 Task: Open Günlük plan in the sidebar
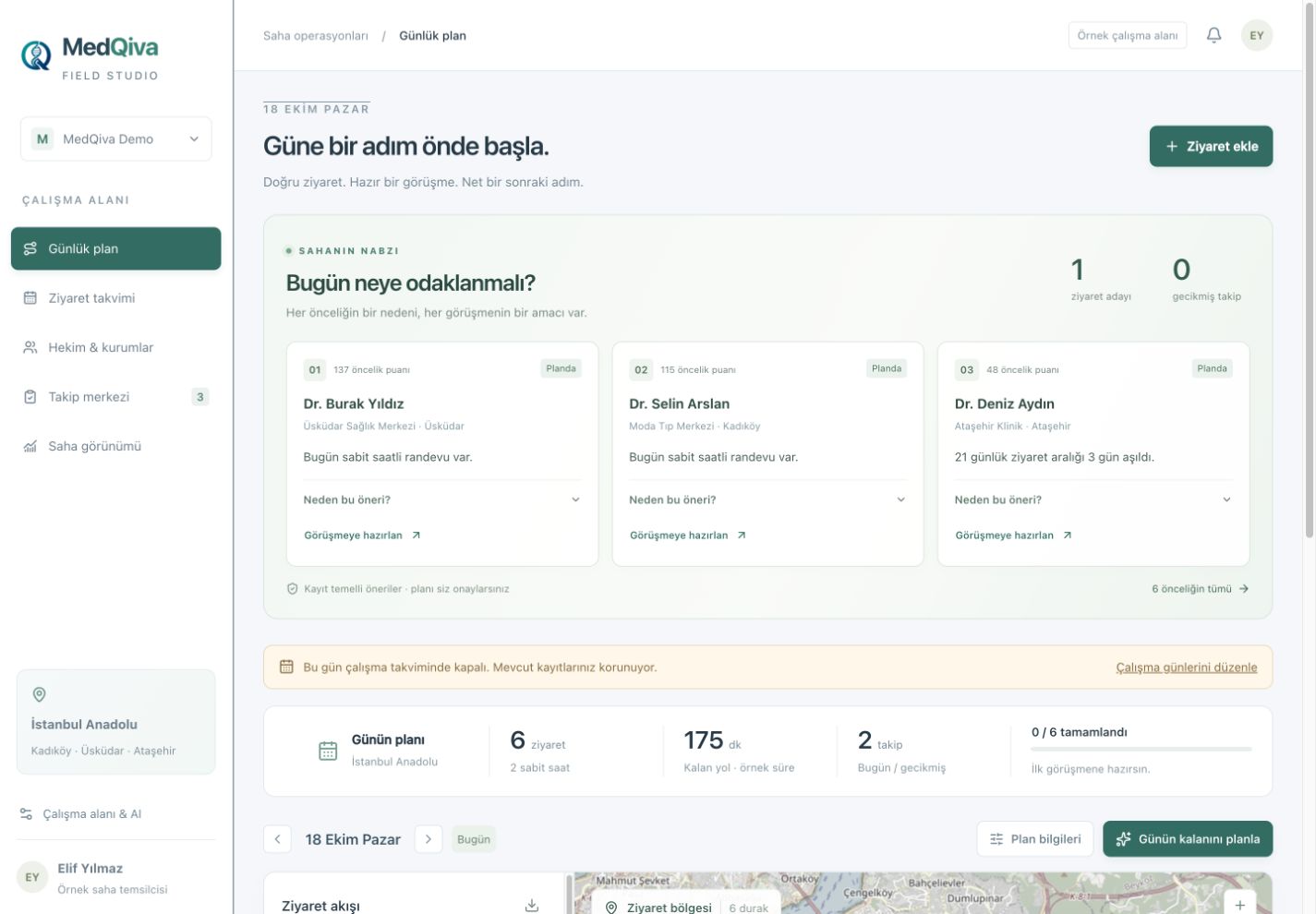(x=116, y=248)
